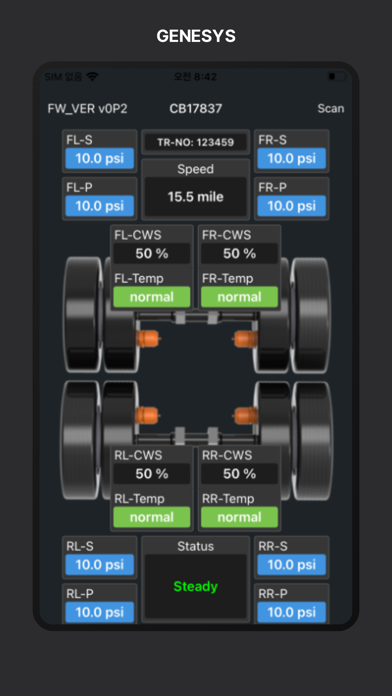
Task: Click the front-left outer tire image
Action: point(83,314)
